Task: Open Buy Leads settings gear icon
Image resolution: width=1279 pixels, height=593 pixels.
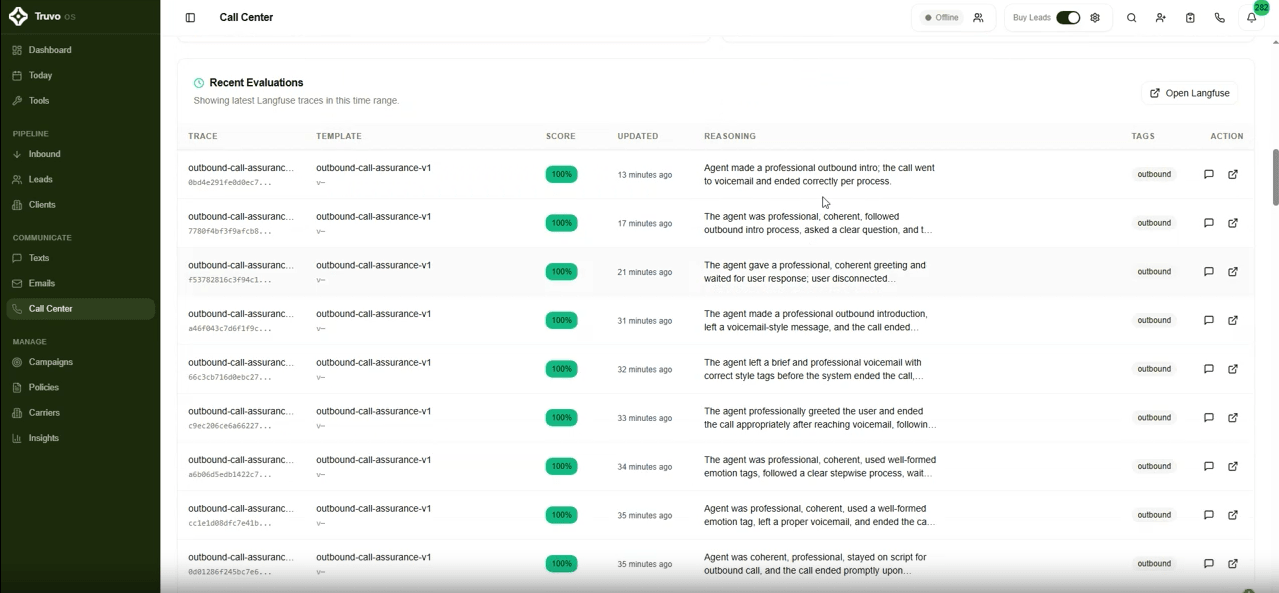Action: click(1095, 18)
